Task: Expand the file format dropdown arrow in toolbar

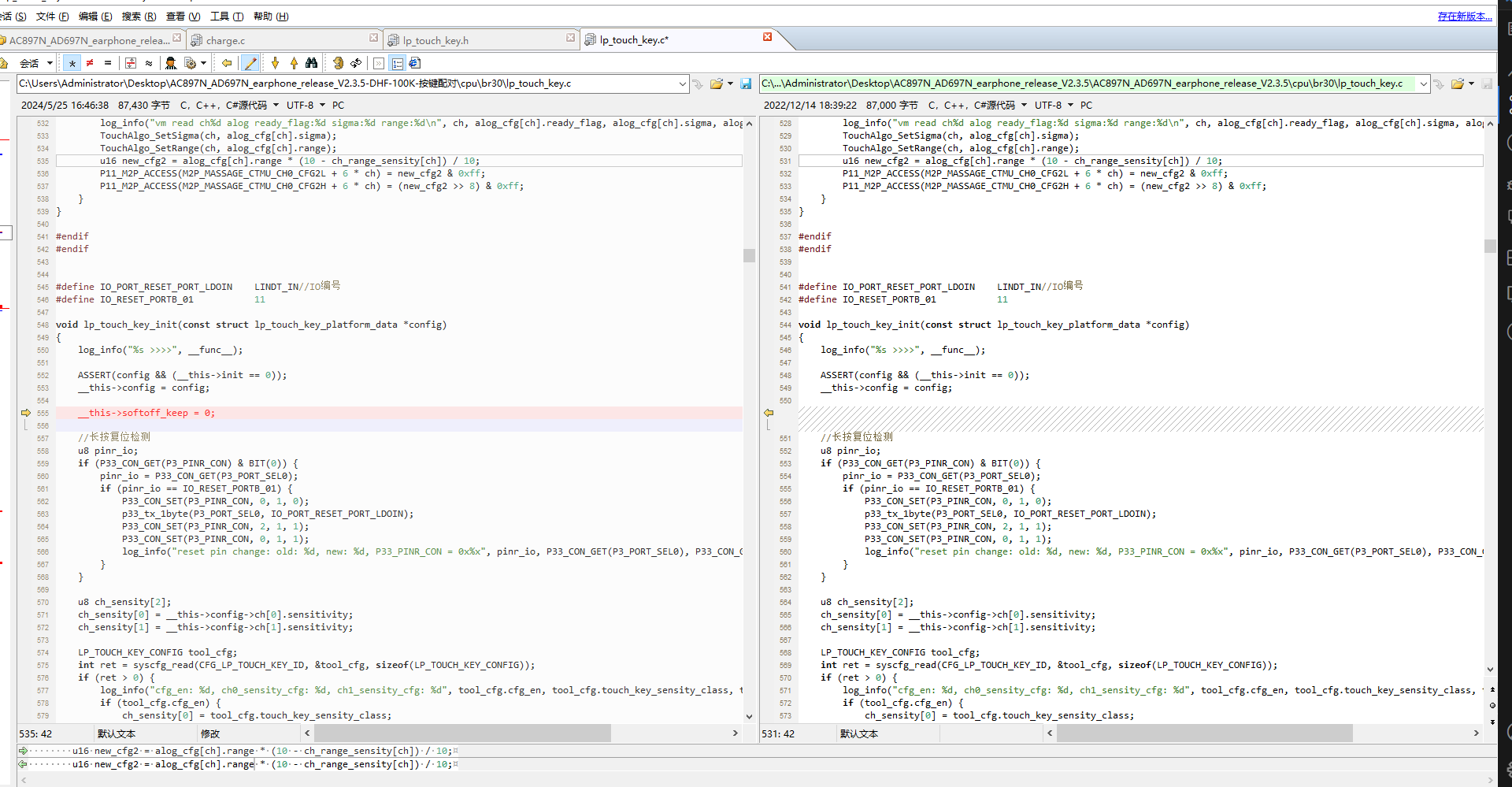Action: (203, 63)
